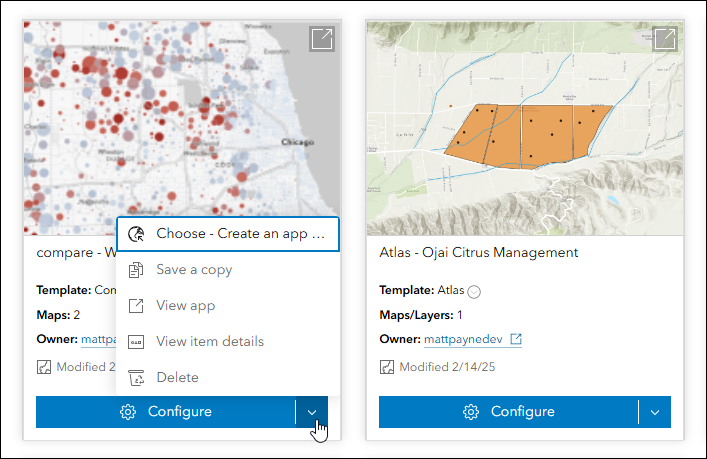Click the Atlas template info circle icon

point(474,291)
